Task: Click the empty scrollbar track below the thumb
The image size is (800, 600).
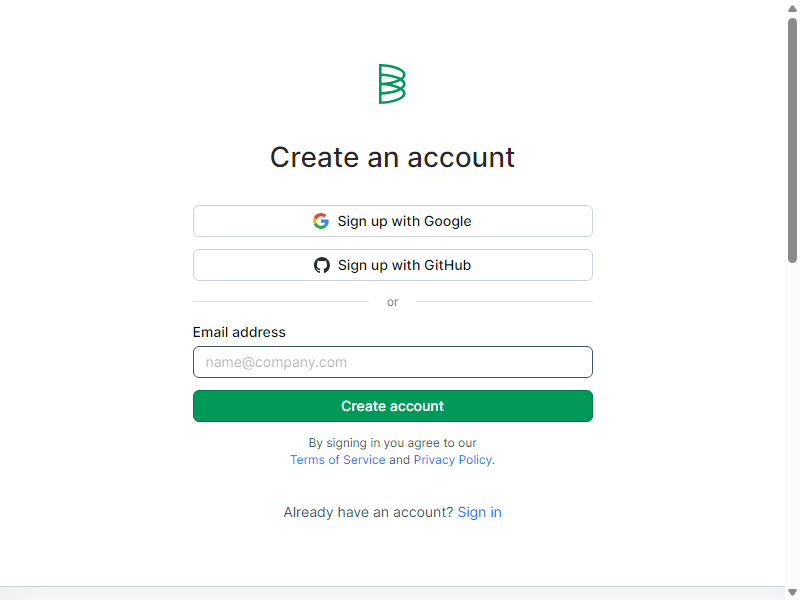Action: coord(792,423)
